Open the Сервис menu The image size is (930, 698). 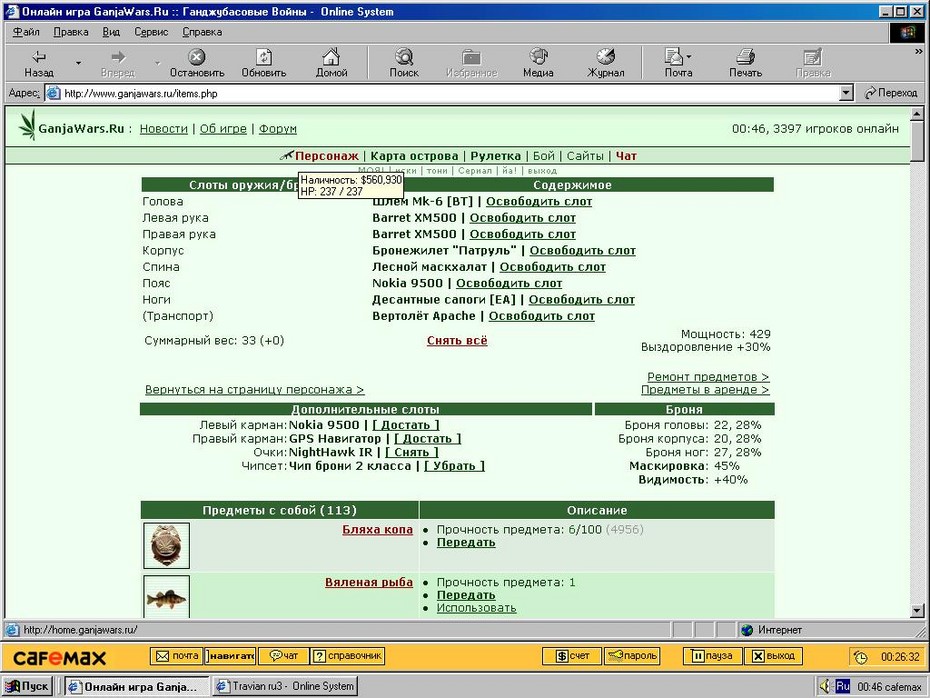coord(151,32)
